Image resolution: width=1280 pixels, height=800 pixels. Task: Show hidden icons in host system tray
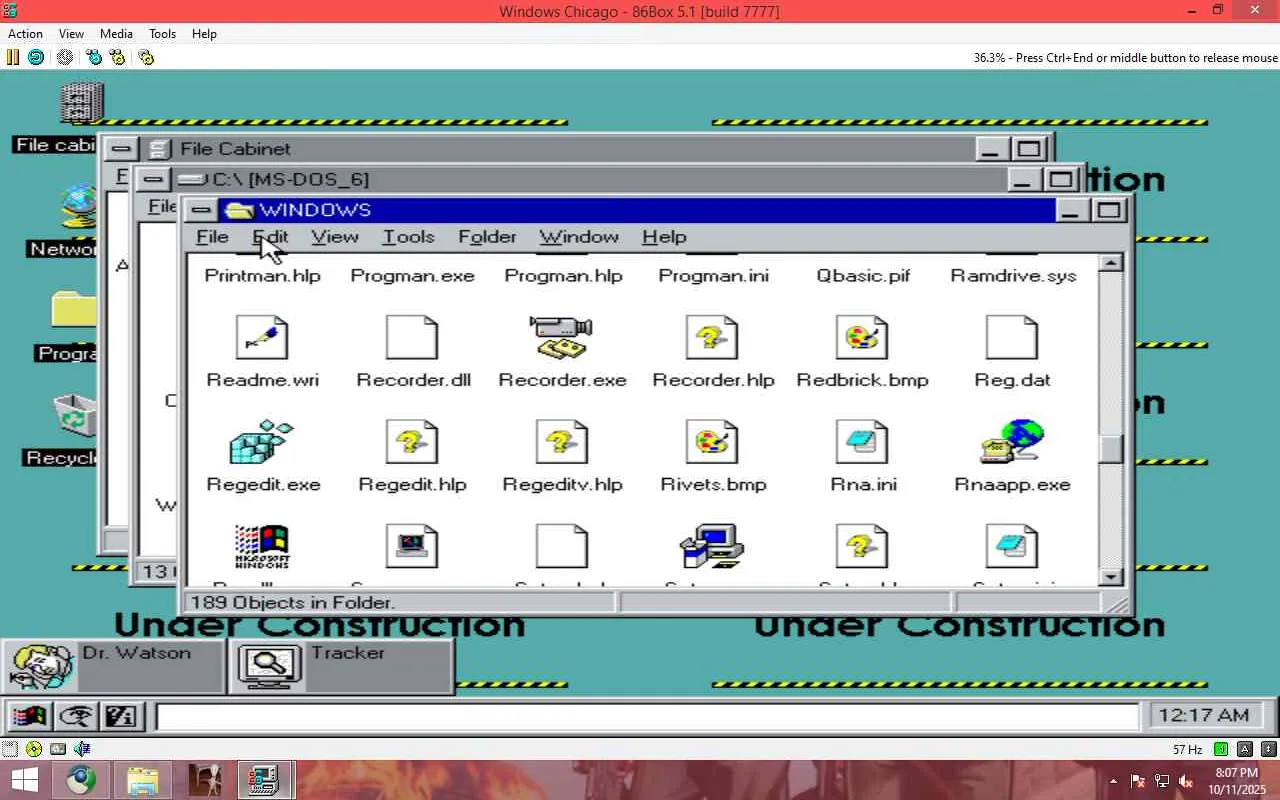(1113, 781)
